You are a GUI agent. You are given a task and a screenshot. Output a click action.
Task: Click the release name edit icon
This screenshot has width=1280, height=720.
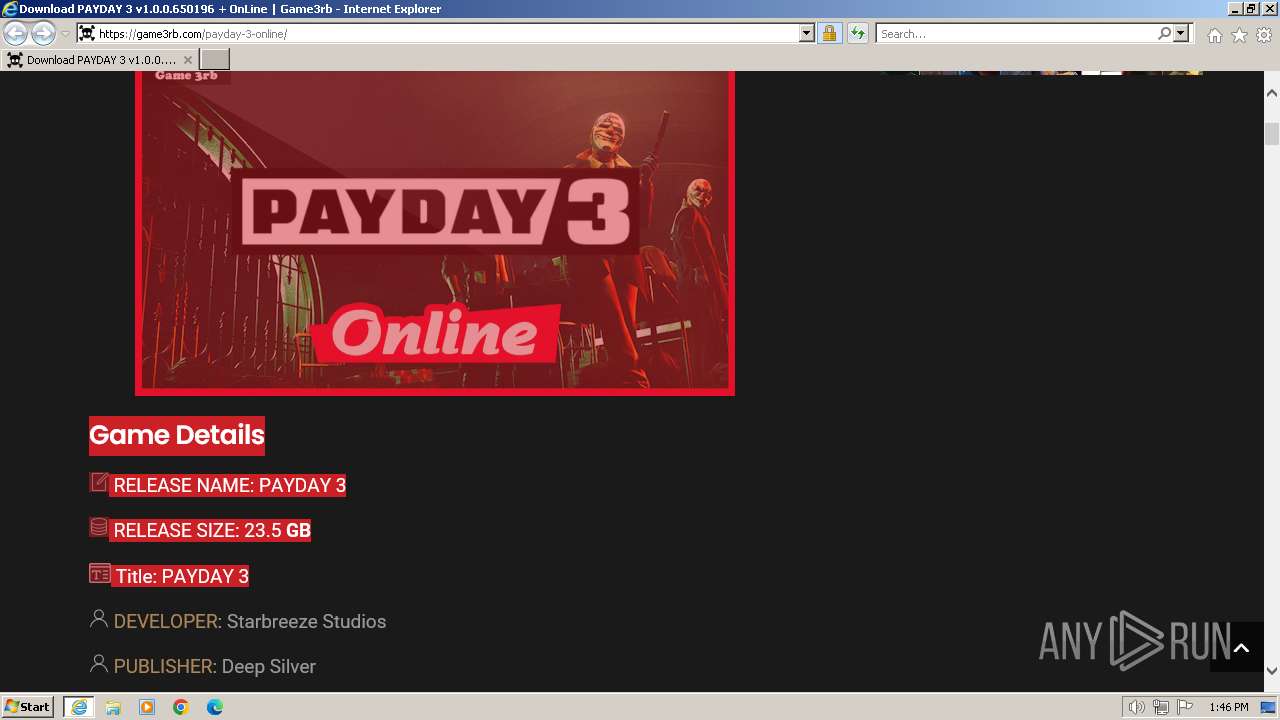[99, 482]
